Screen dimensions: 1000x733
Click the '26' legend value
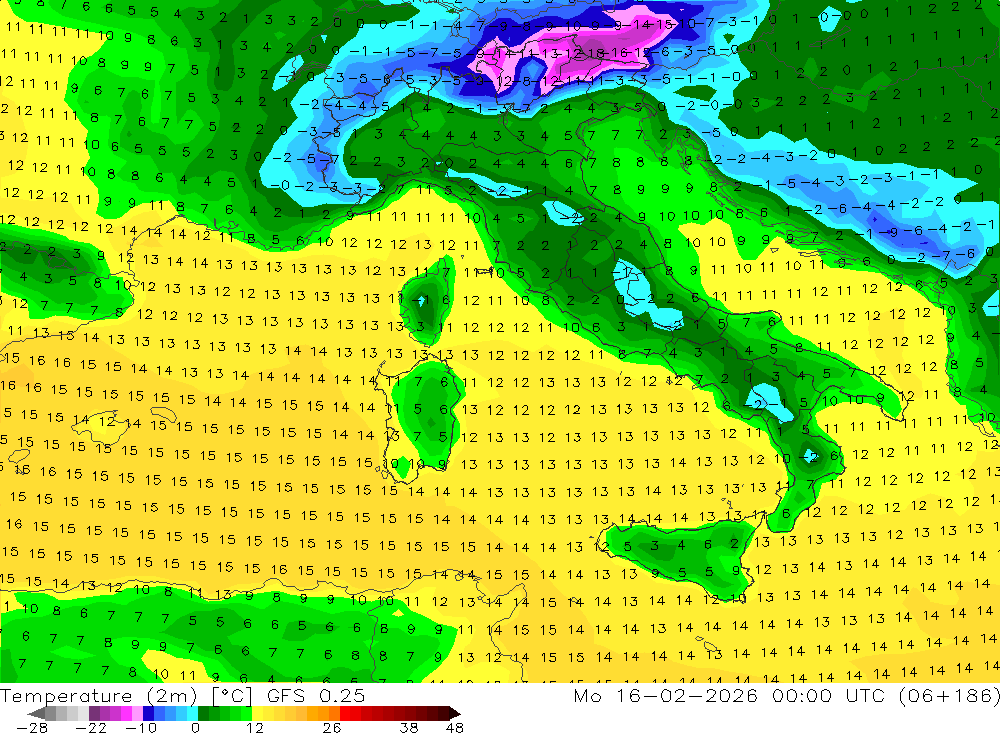(x=332, y=727)
